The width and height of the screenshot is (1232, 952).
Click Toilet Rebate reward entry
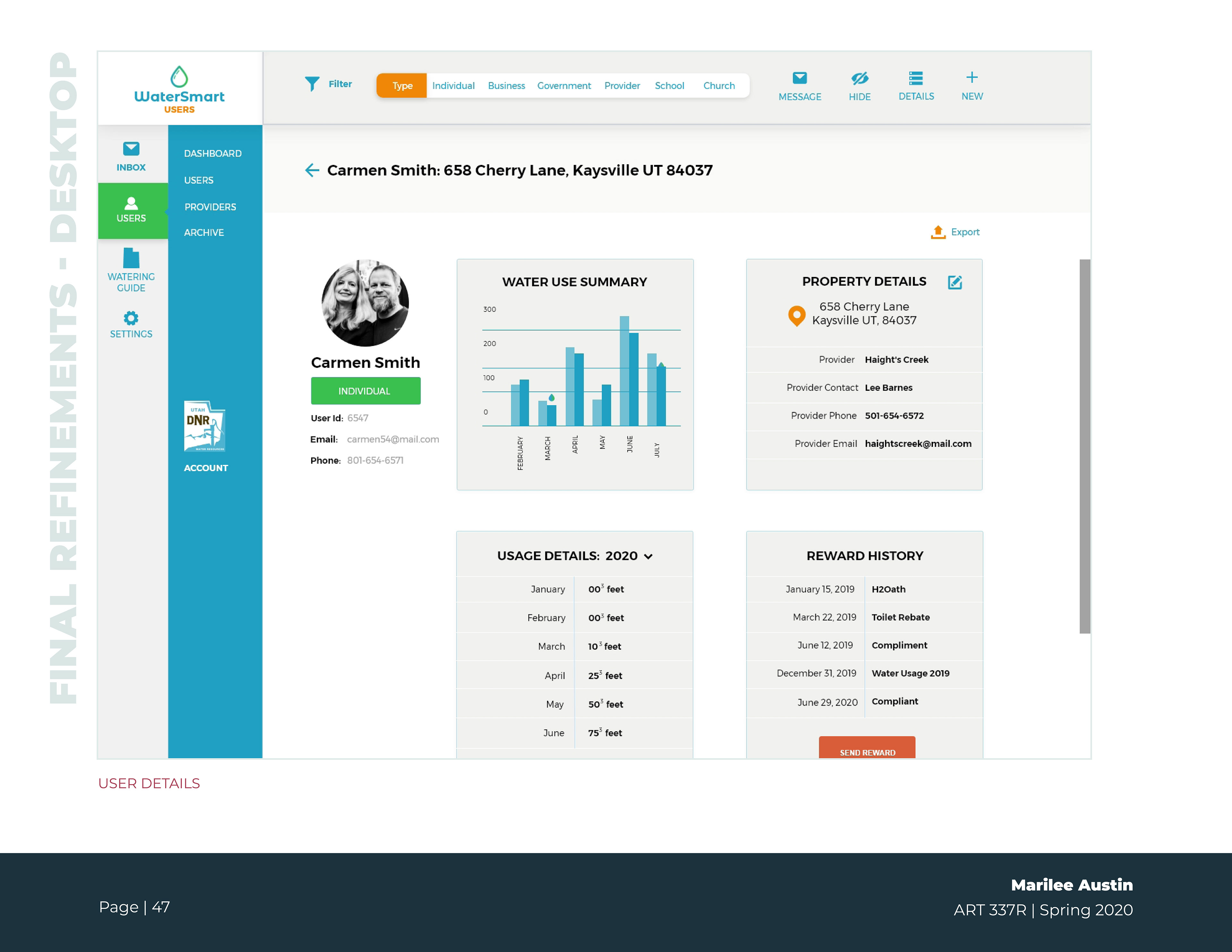pyautogui.click(x=900, y=617)
